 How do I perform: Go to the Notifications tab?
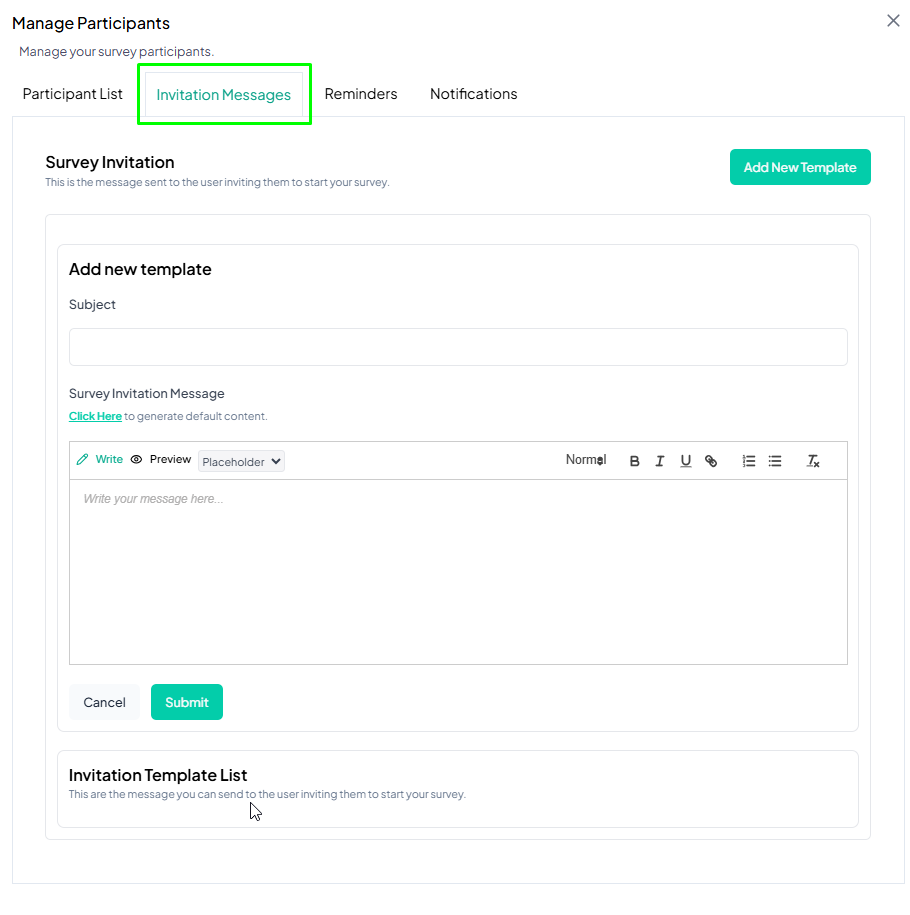[473, 94]
